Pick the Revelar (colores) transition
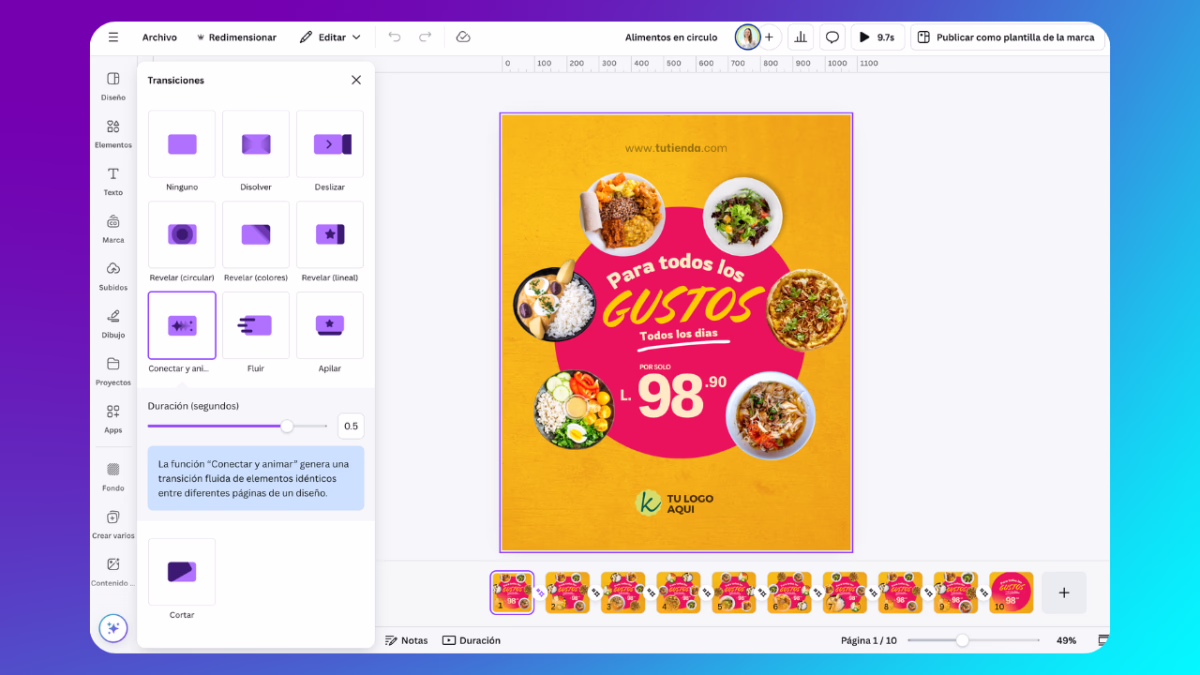1200x675 pixels. pos(256,235)
